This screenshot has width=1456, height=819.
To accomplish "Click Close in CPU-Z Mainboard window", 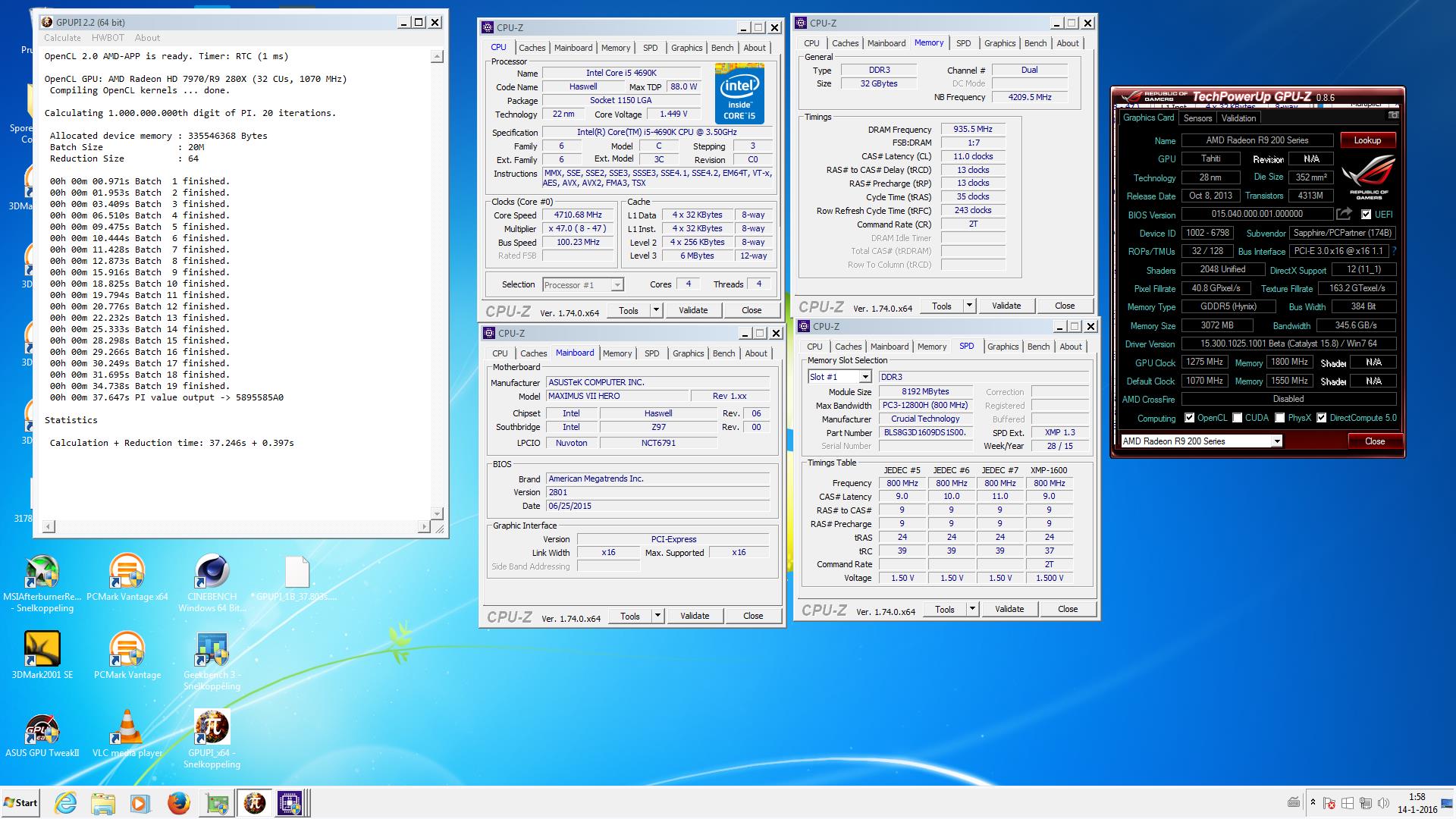I will click(753, 616).
